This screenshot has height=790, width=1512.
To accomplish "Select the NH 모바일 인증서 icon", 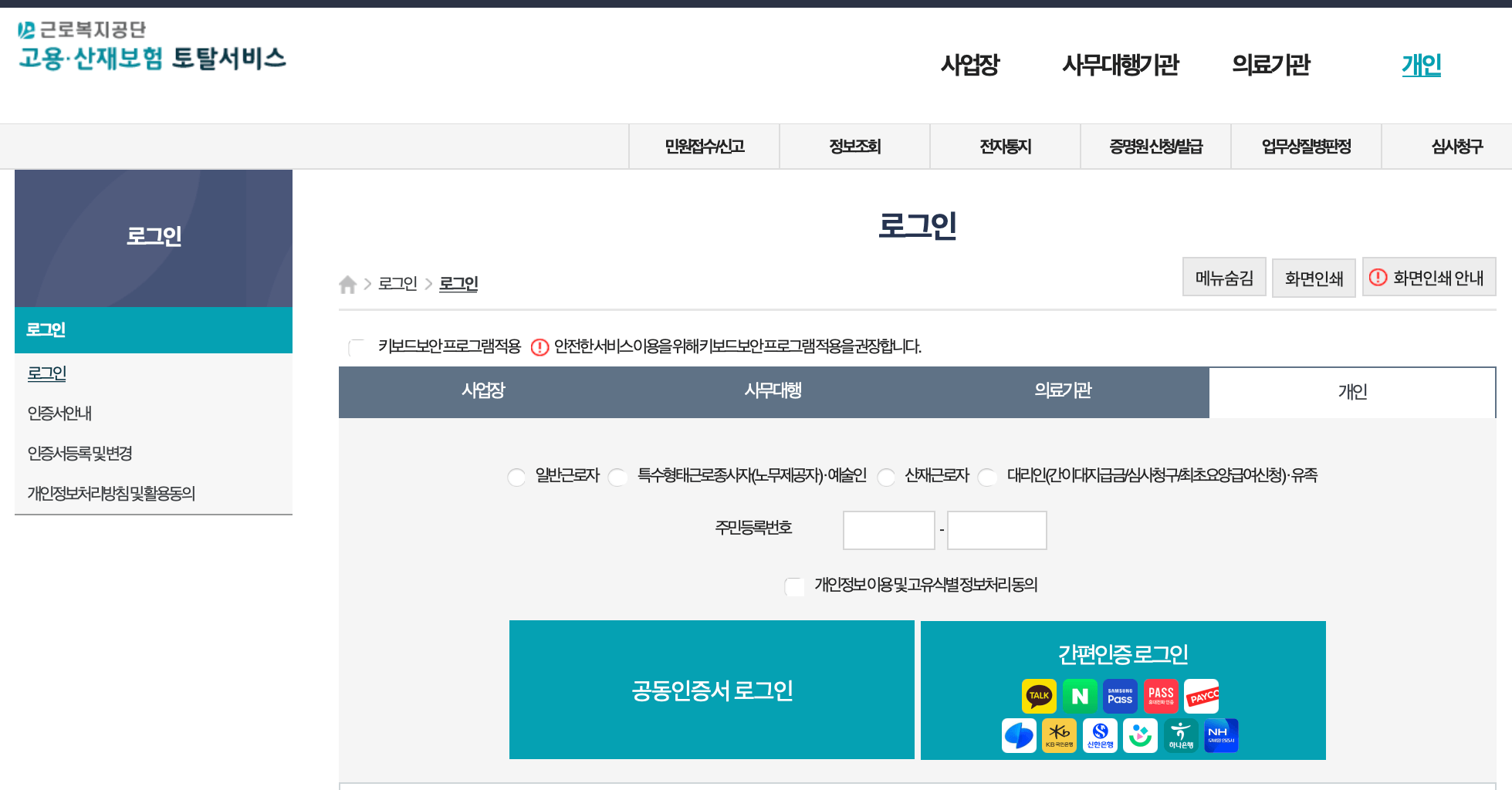I will tap(1221, 735).
